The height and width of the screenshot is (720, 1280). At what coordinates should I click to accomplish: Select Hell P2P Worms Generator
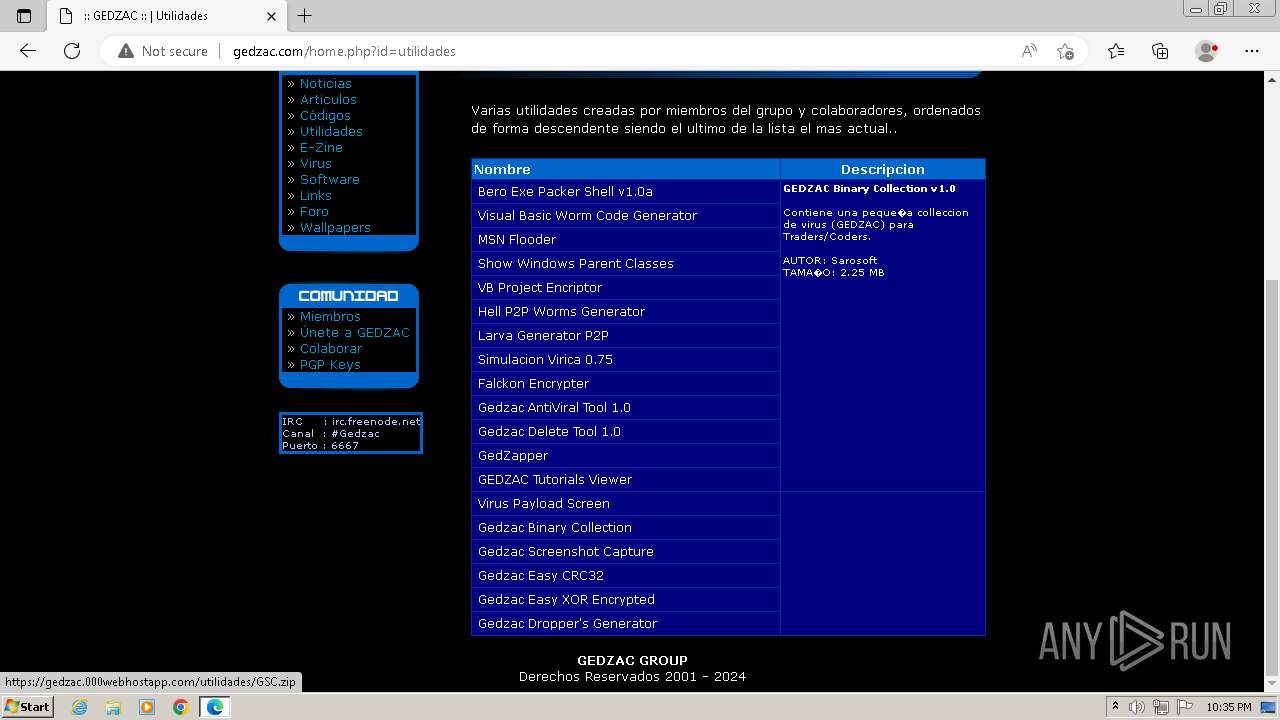pos(625,311)
